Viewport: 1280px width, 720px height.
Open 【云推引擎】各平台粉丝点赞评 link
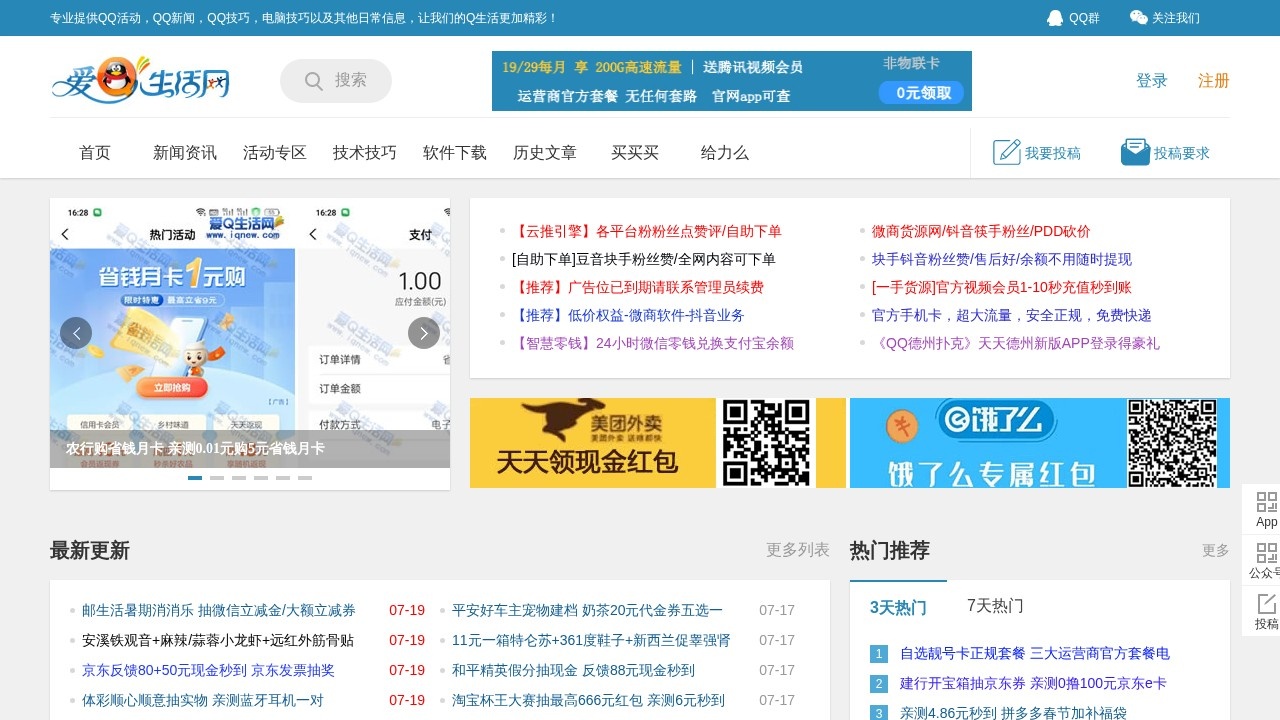647,231
